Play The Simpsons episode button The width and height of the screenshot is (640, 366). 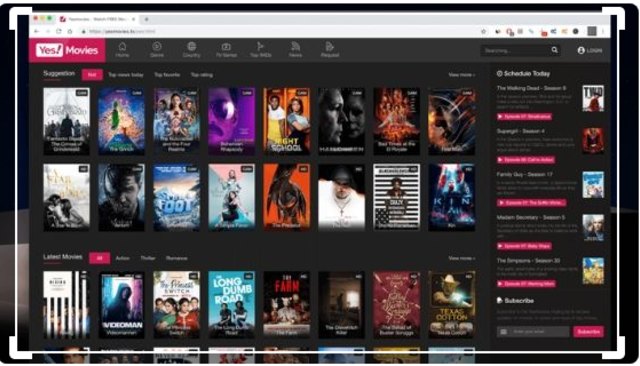tap(526, 284)
